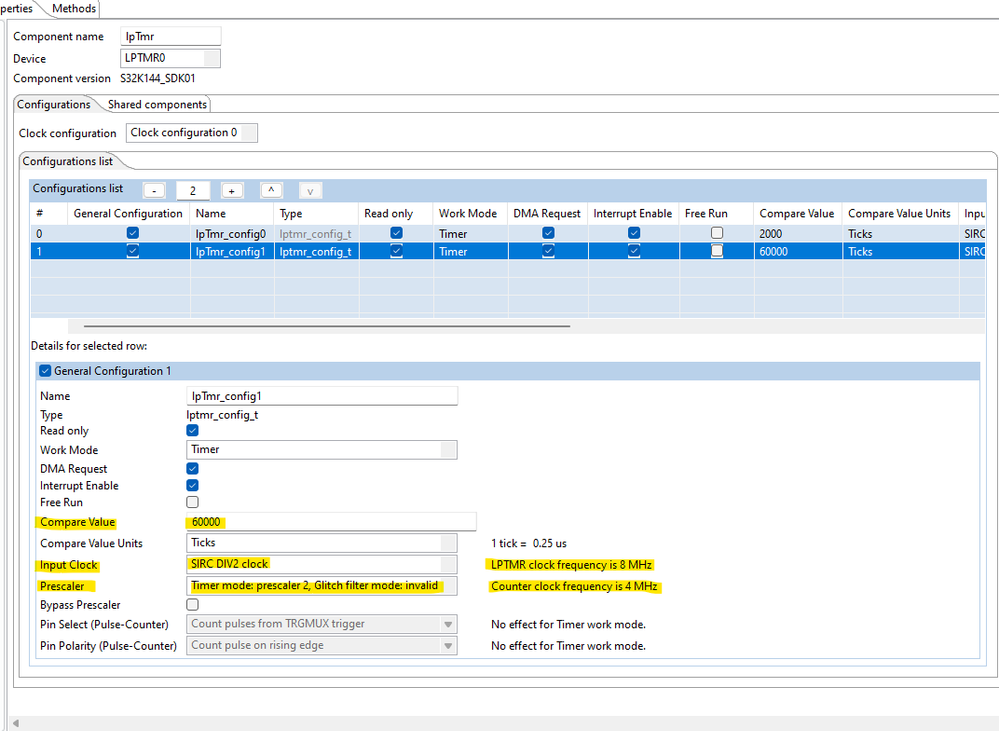This screenshot has height=731, width=999.
Task: Enable the Free Run checkbox in details
Action: click(x=192, y=502)
